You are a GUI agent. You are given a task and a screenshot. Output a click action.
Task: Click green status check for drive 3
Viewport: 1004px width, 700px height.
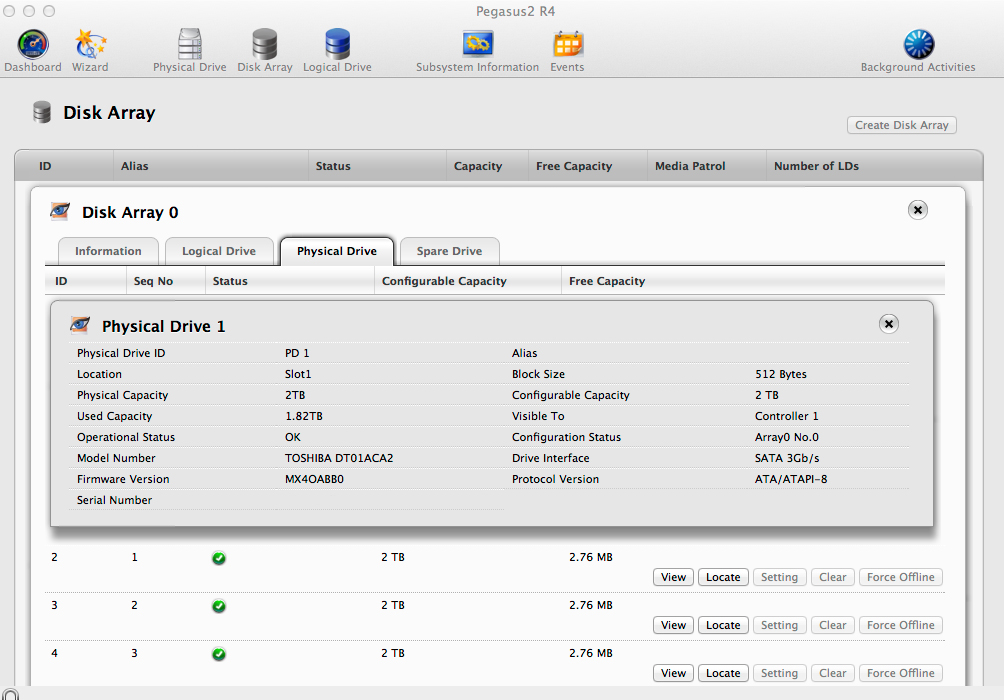pos(219,606)
